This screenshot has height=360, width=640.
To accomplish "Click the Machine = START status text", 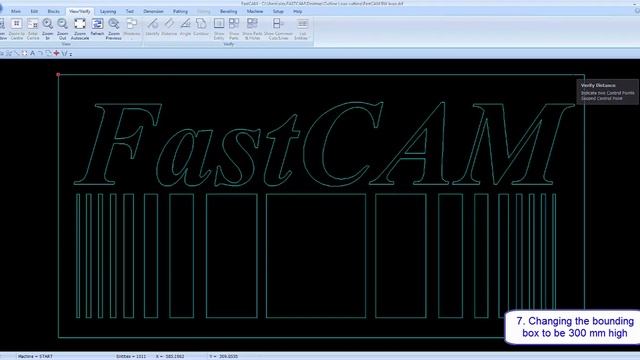I will pos(35,356).
